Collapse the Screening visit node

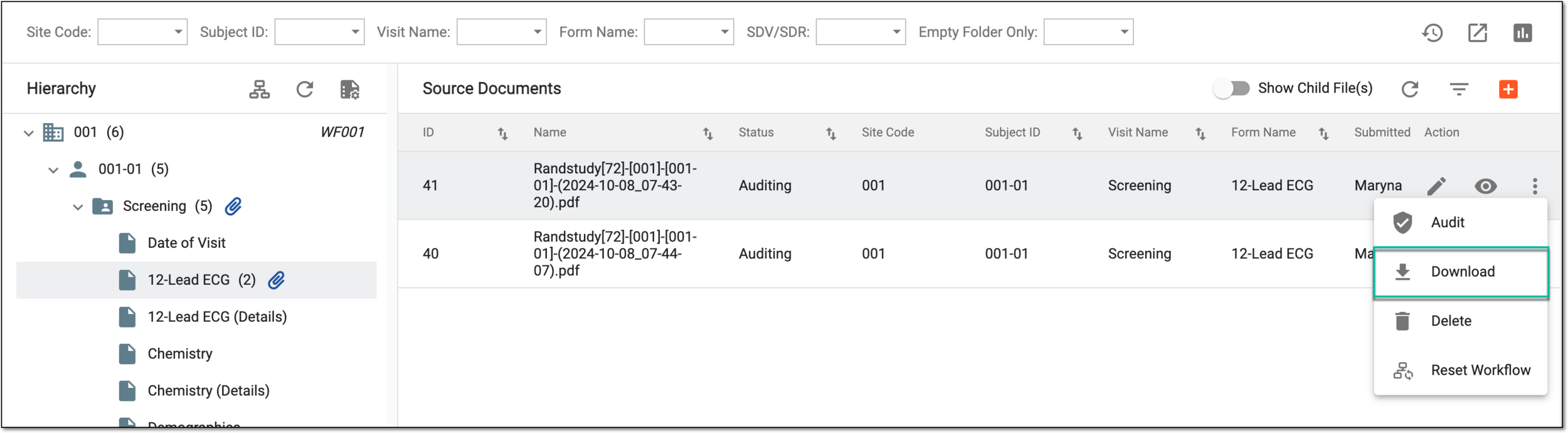pyautogui.click(x=78, y=207)
